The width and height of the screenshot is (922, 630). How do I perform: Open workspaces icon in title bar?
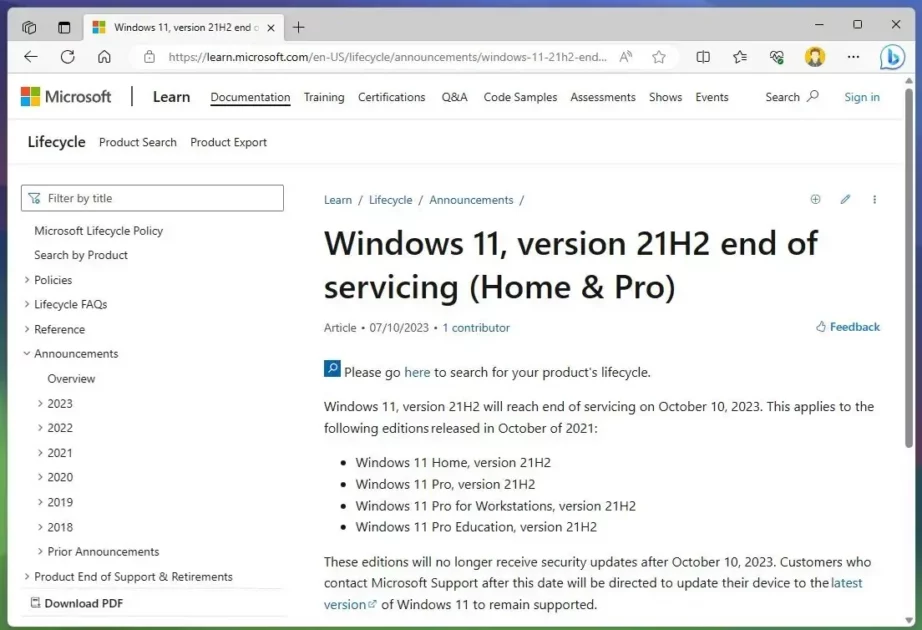click(29, 27)
